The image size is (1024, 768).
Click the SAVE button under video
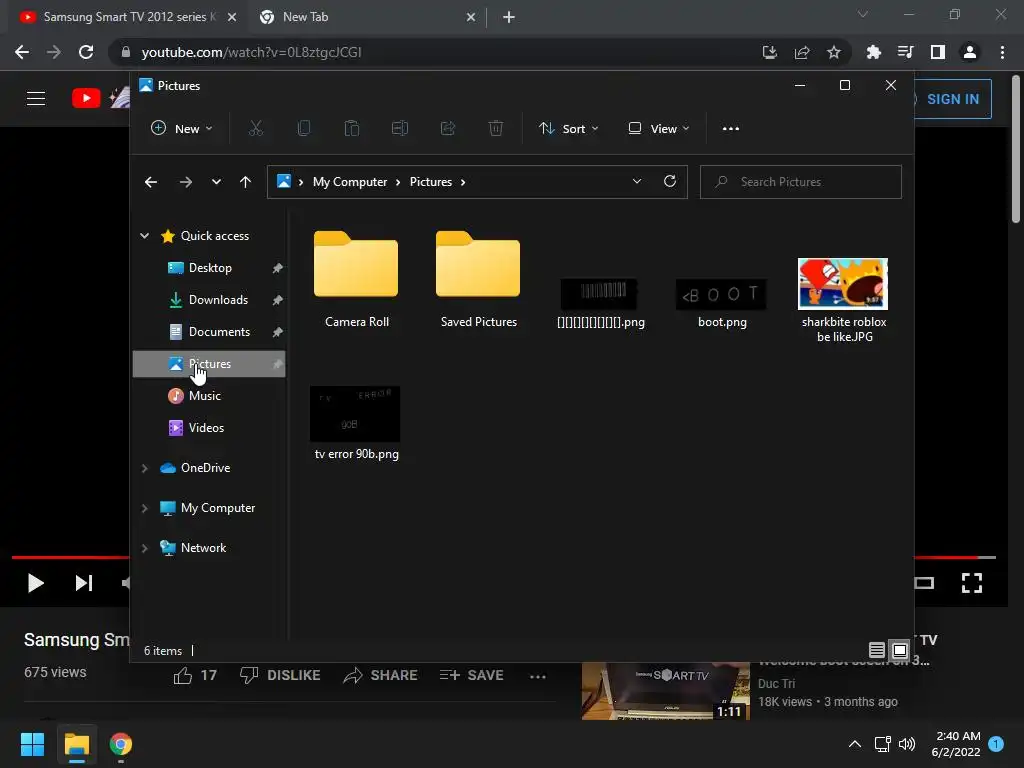472,675
